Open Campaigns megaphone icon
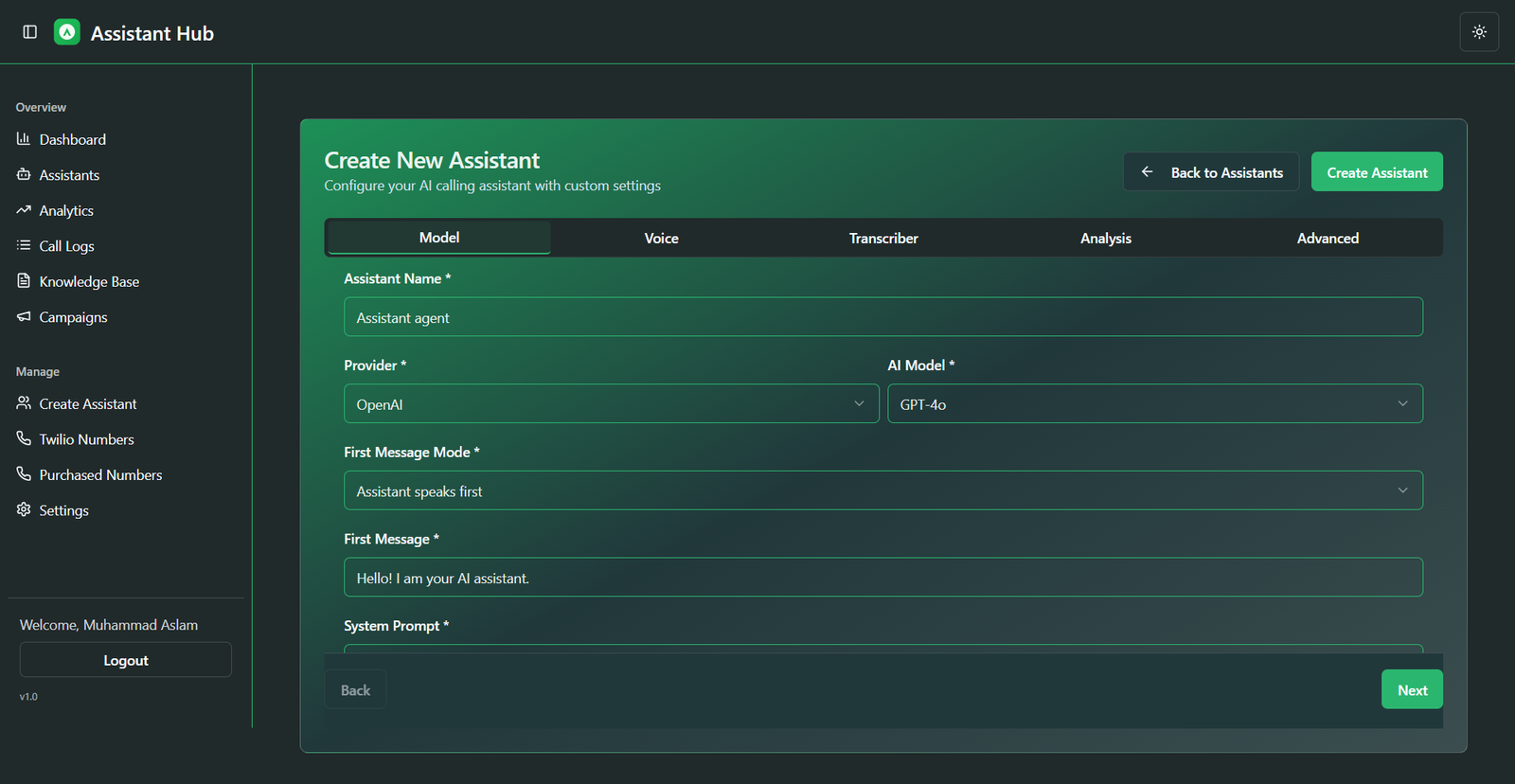The image size is (1515, 784). click(x=24, y=317)
